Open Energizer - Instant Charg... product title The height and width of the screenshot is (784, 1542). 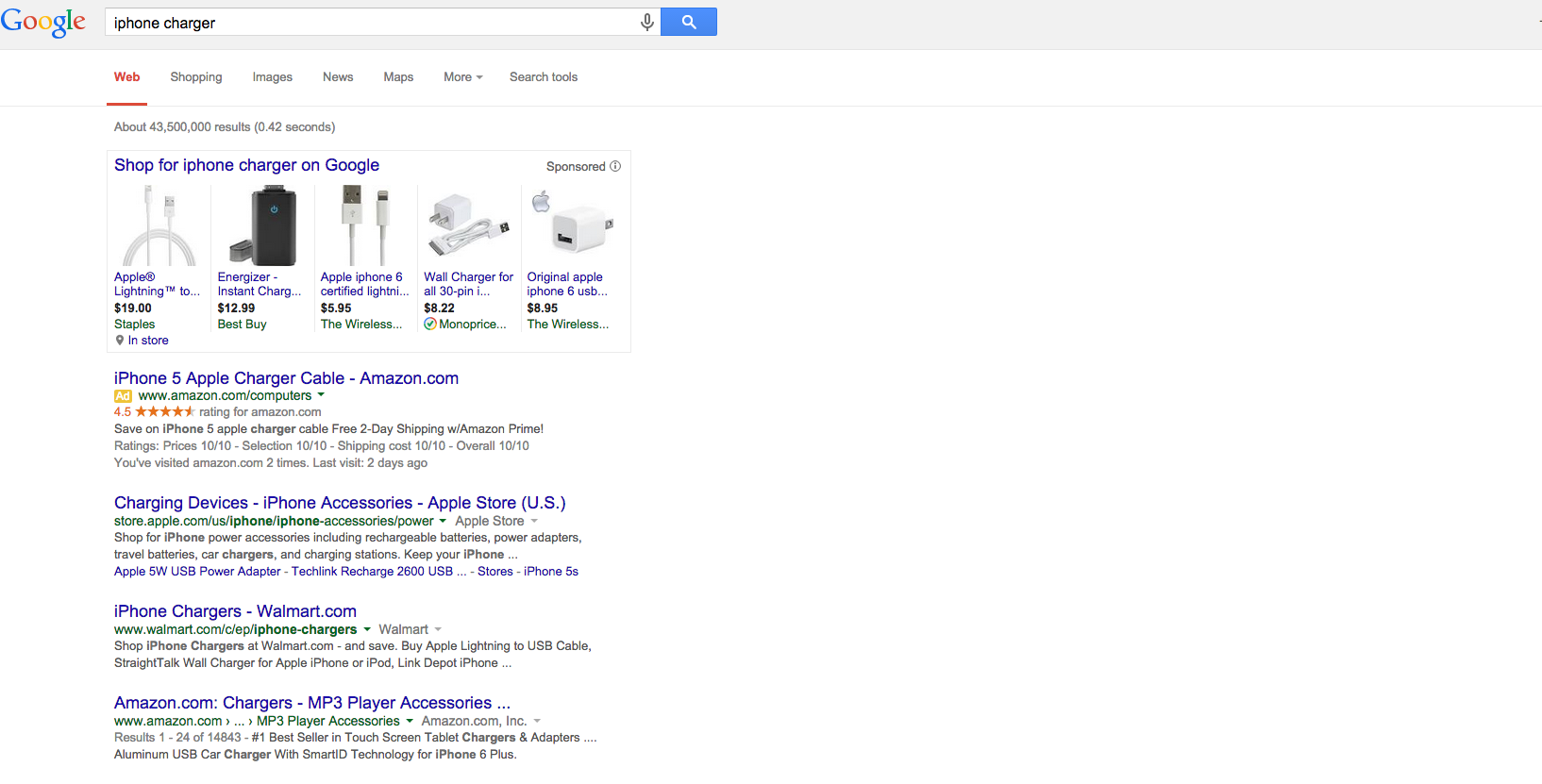click(260, 284)
